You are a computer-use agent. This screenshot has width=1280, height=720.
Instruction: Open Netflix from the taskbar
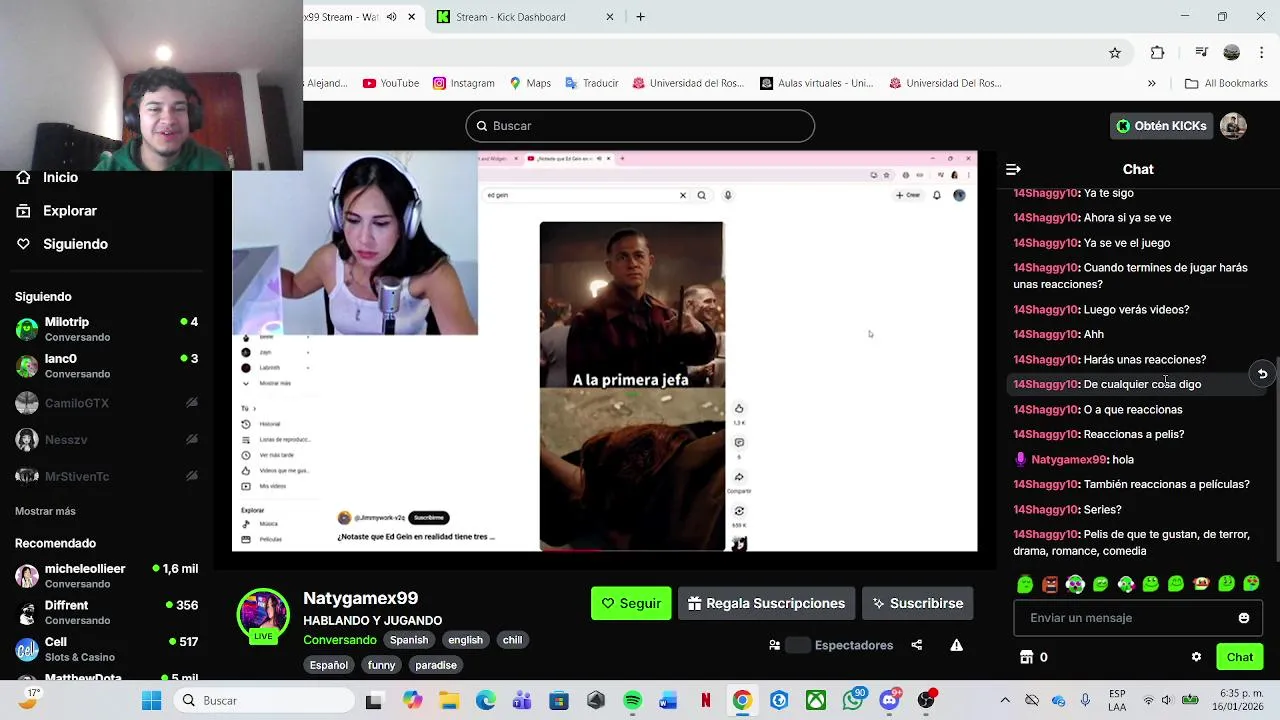click(x=705, y=701)
